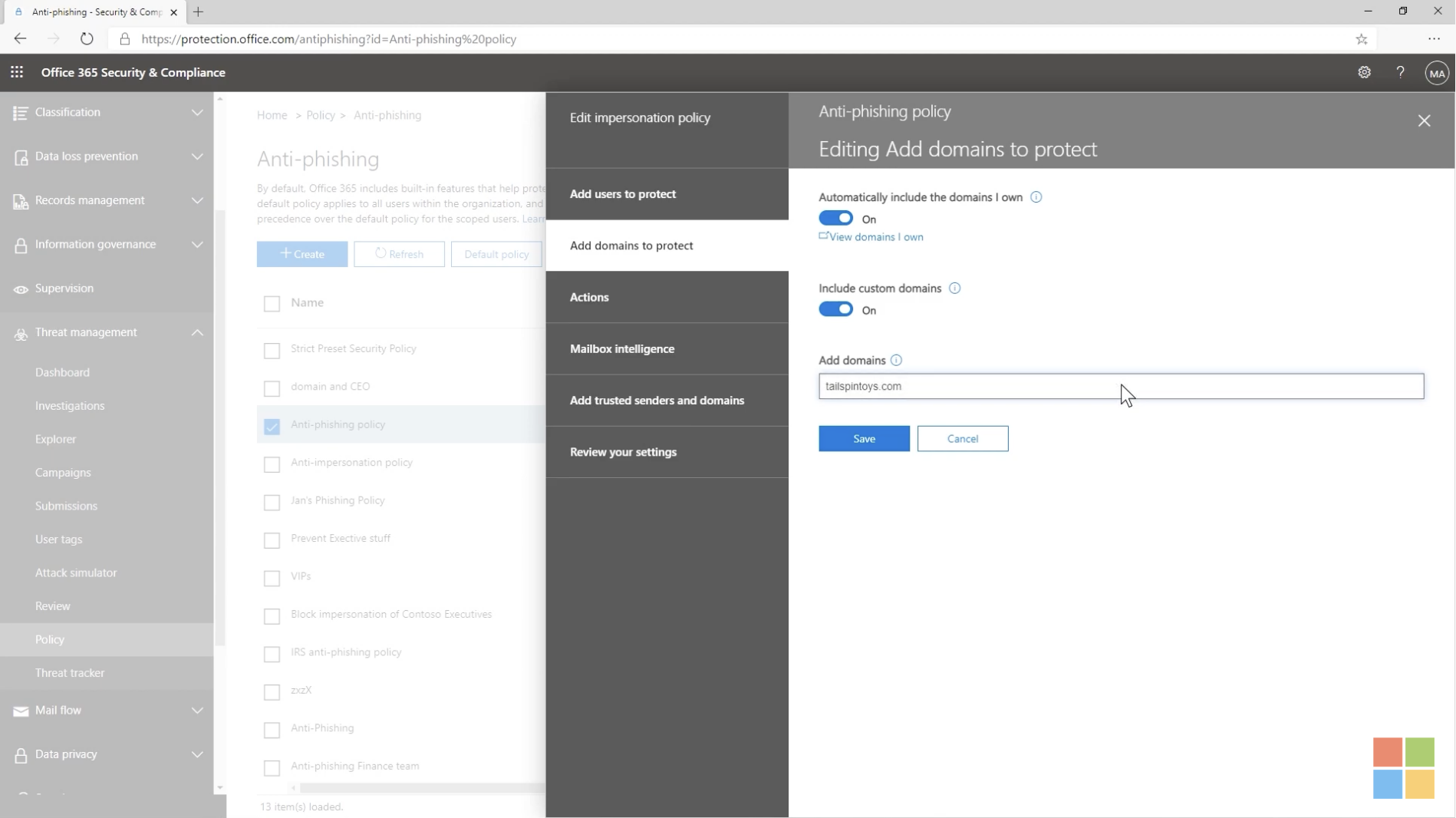The image size is (1456, 818).
Task: Collapse the Threat management section
Action: coord(197,333)
